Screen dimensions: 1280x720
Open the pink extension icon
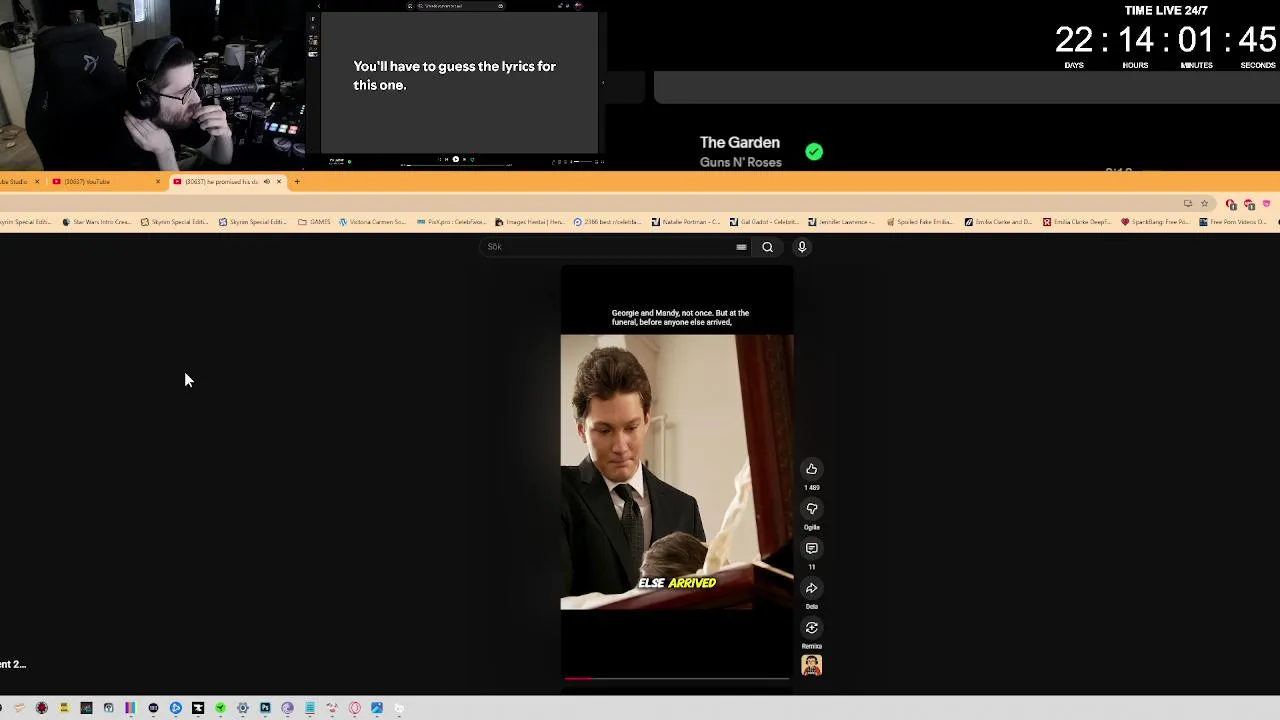click(1266, 203)
